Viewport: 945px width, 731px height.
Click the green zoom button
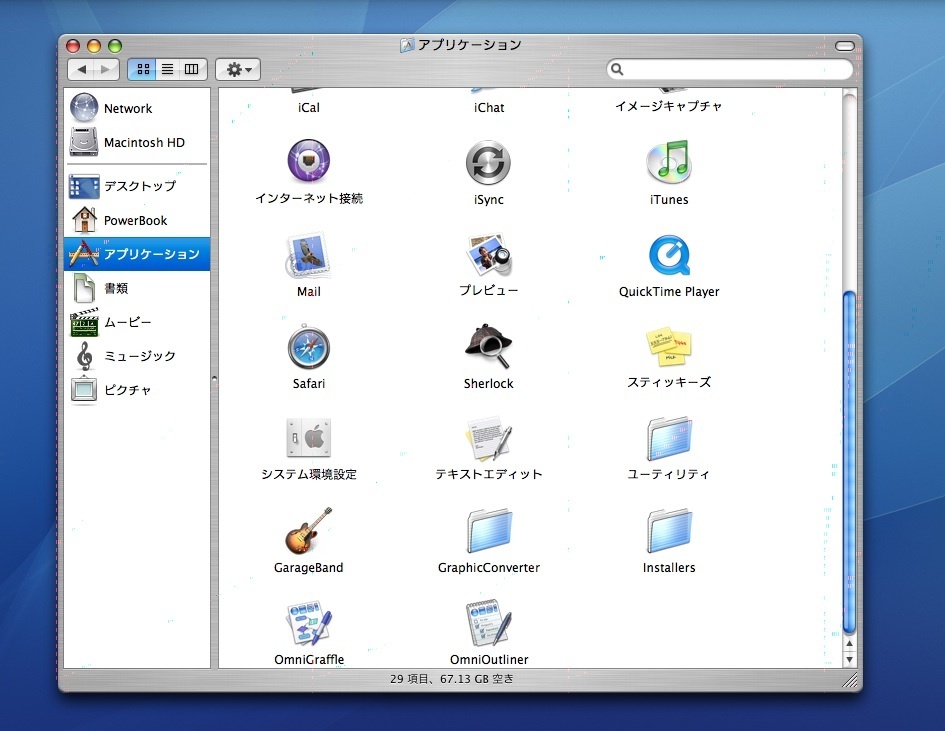115,46
